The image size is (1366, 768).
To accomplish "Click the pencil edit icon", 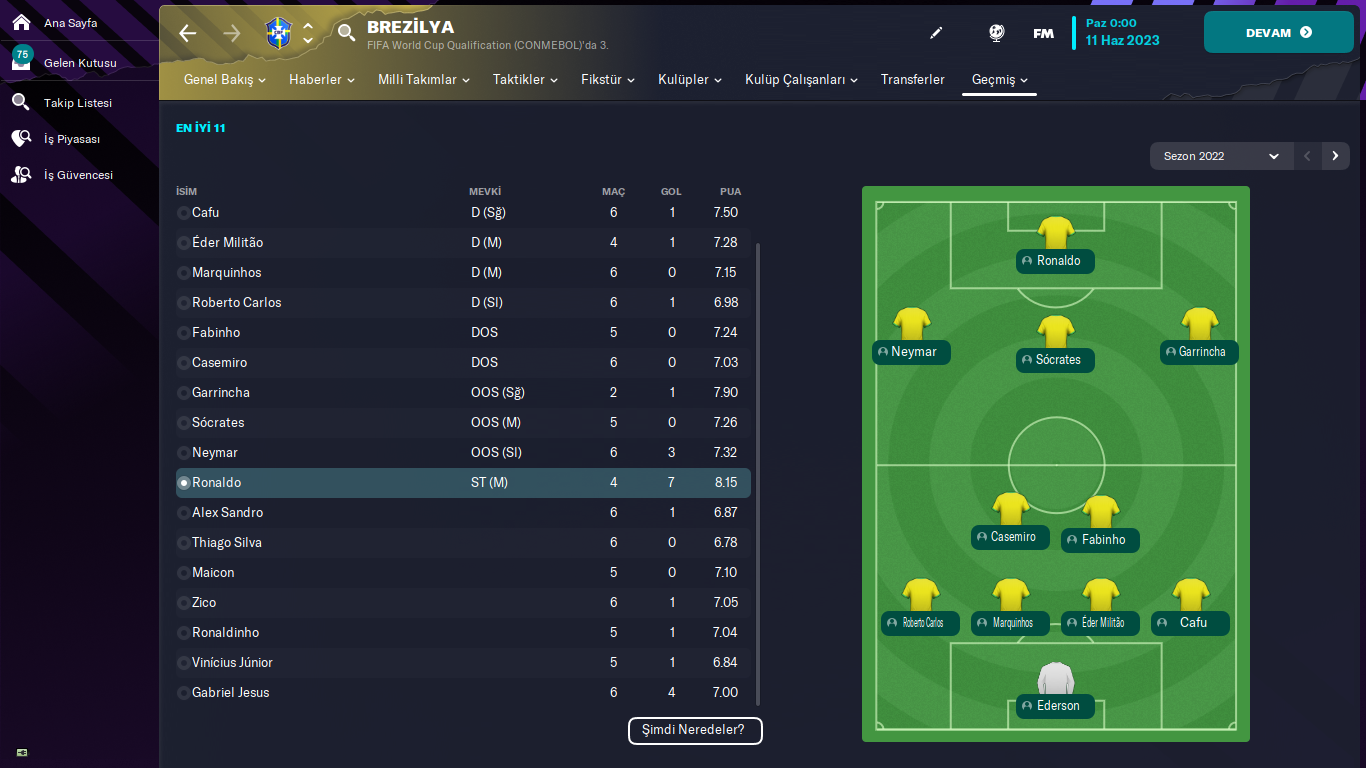I will 936,33.
